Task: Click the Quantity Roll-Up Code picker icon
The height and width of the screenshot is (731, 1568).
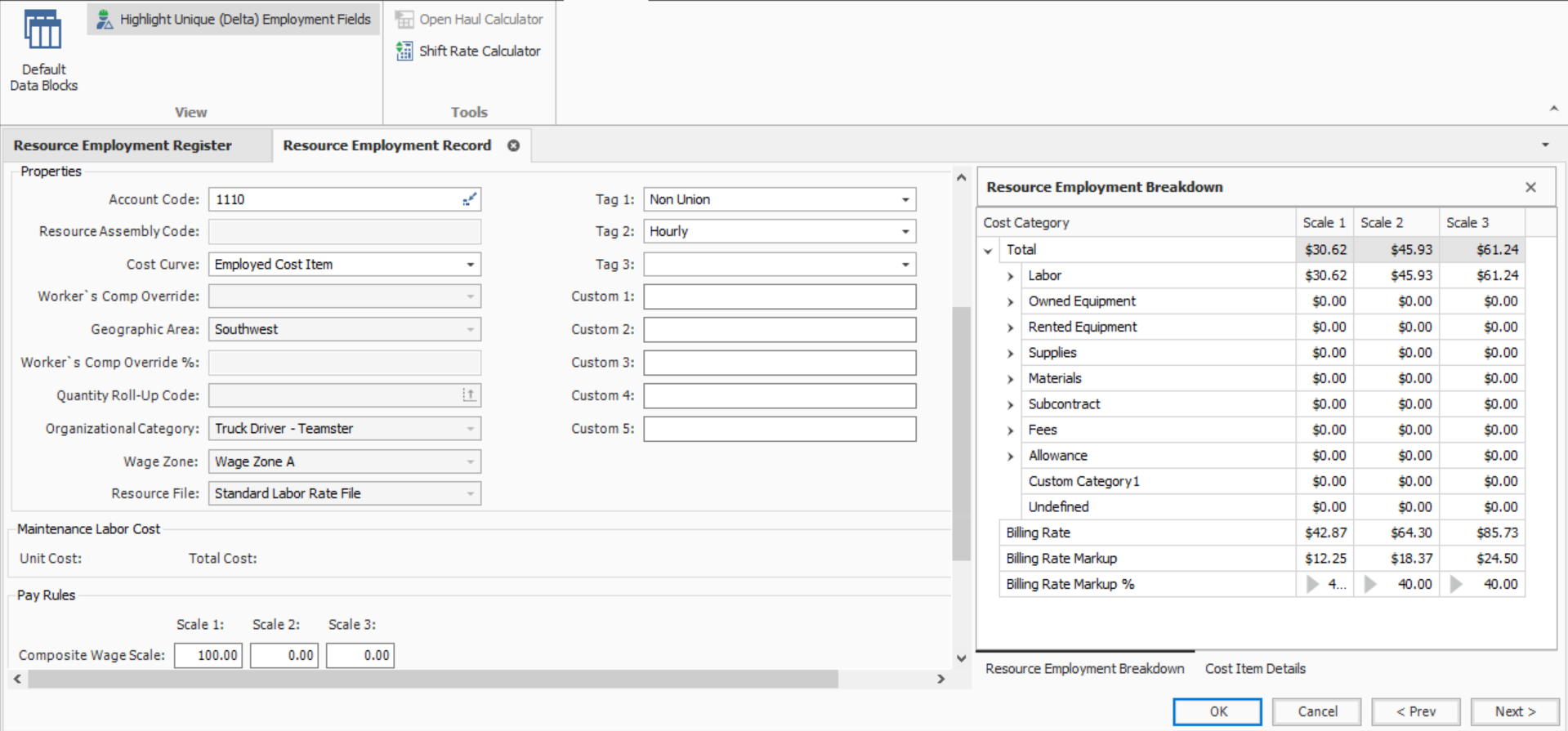Action: pyautogui.click(x=469, y=395)
